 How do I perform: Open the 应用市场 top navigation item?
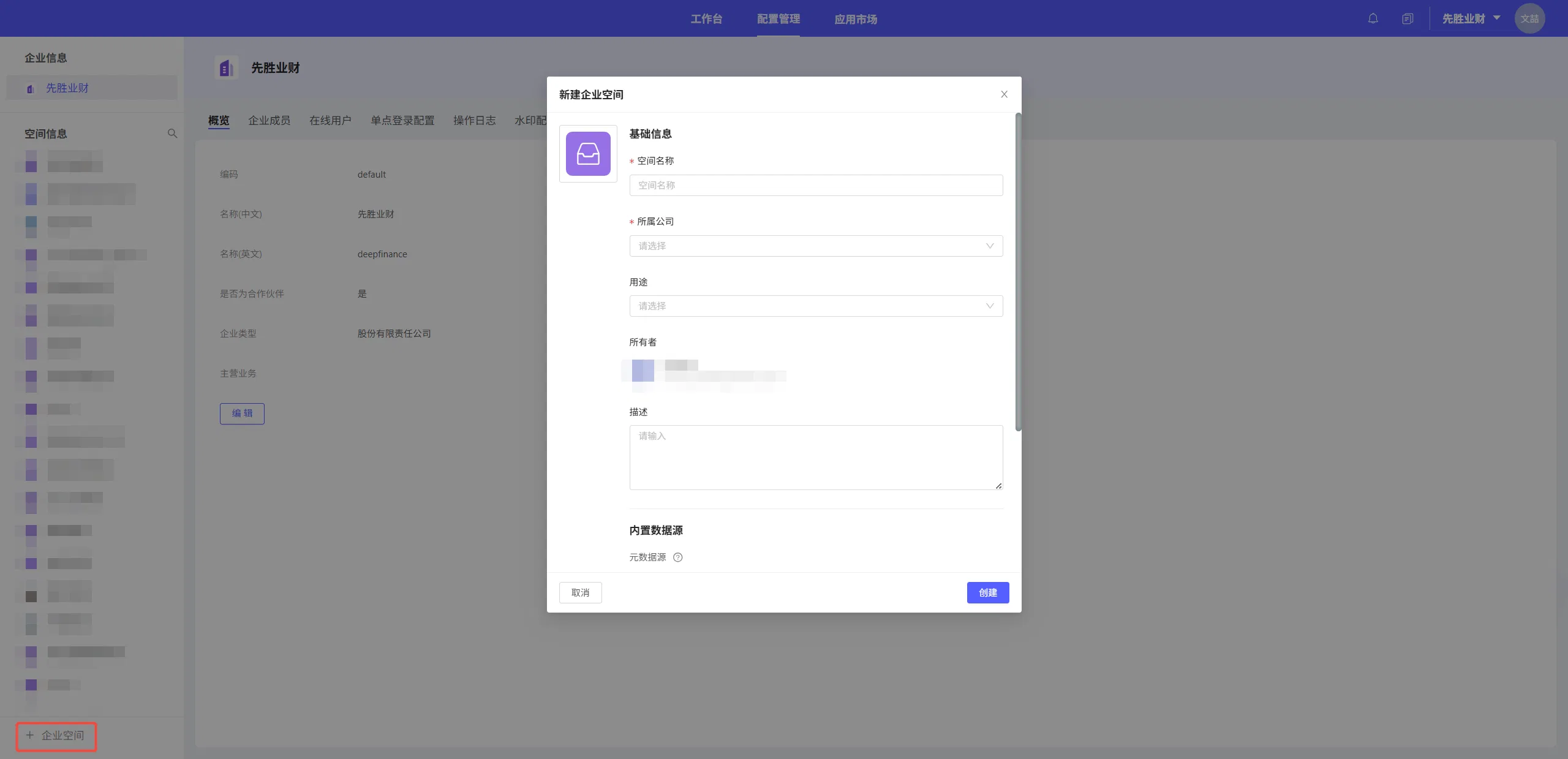(x=856, y=19)
